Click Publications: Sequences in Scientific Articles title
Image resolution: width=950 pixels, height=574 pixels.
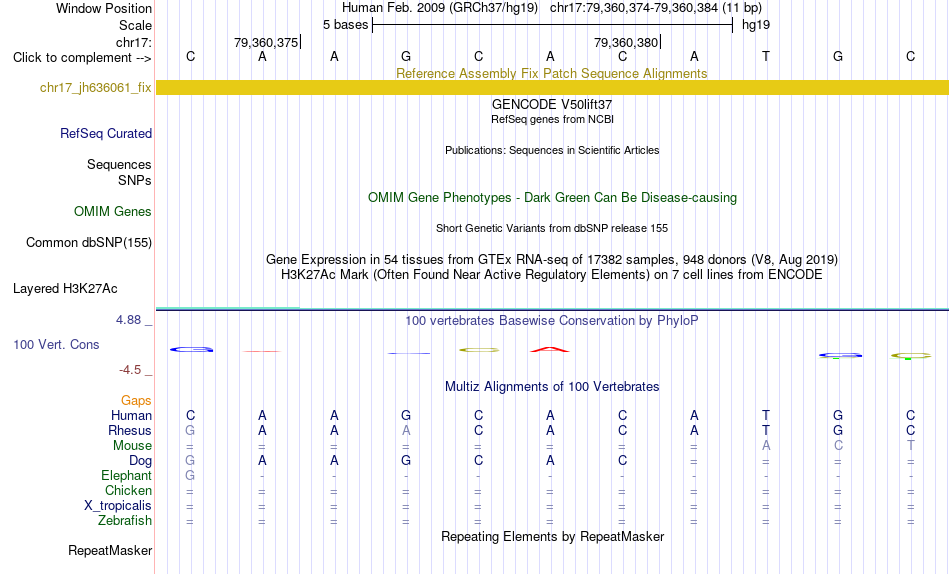[x=552, y=150]
